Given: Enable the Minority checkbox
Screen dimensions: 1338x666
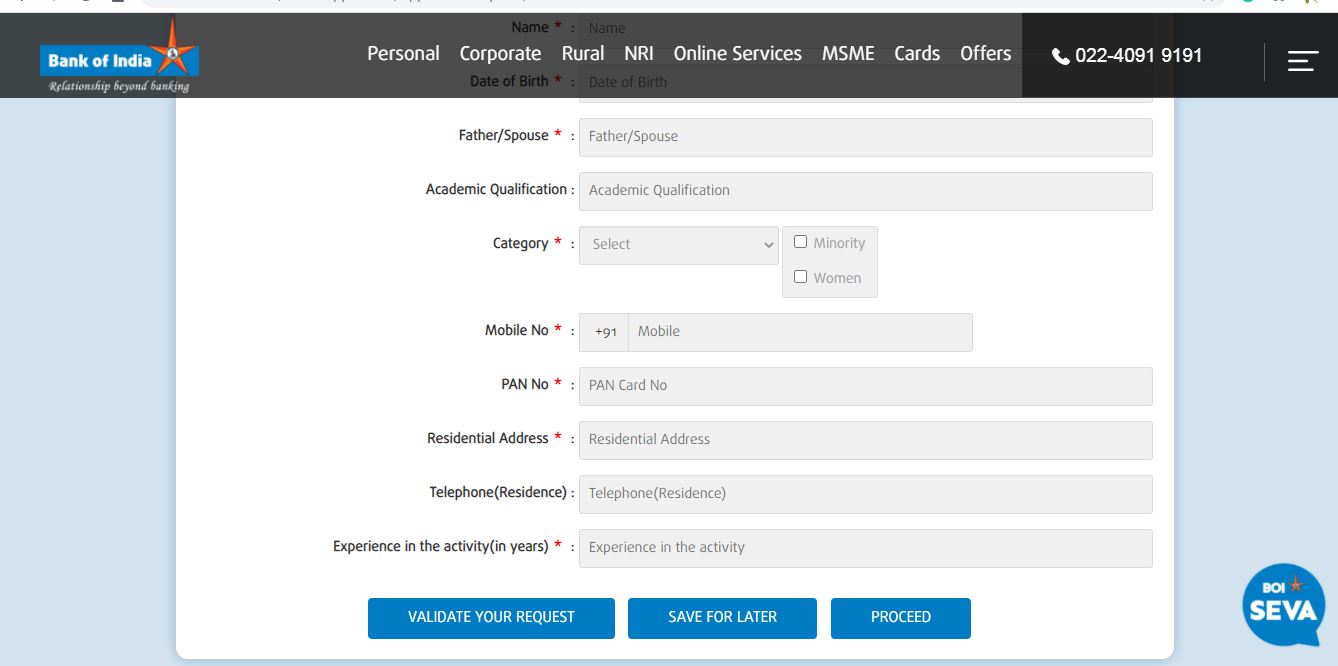Looking at the screenshot, I should pyautogui.click(x=800, y=242).
